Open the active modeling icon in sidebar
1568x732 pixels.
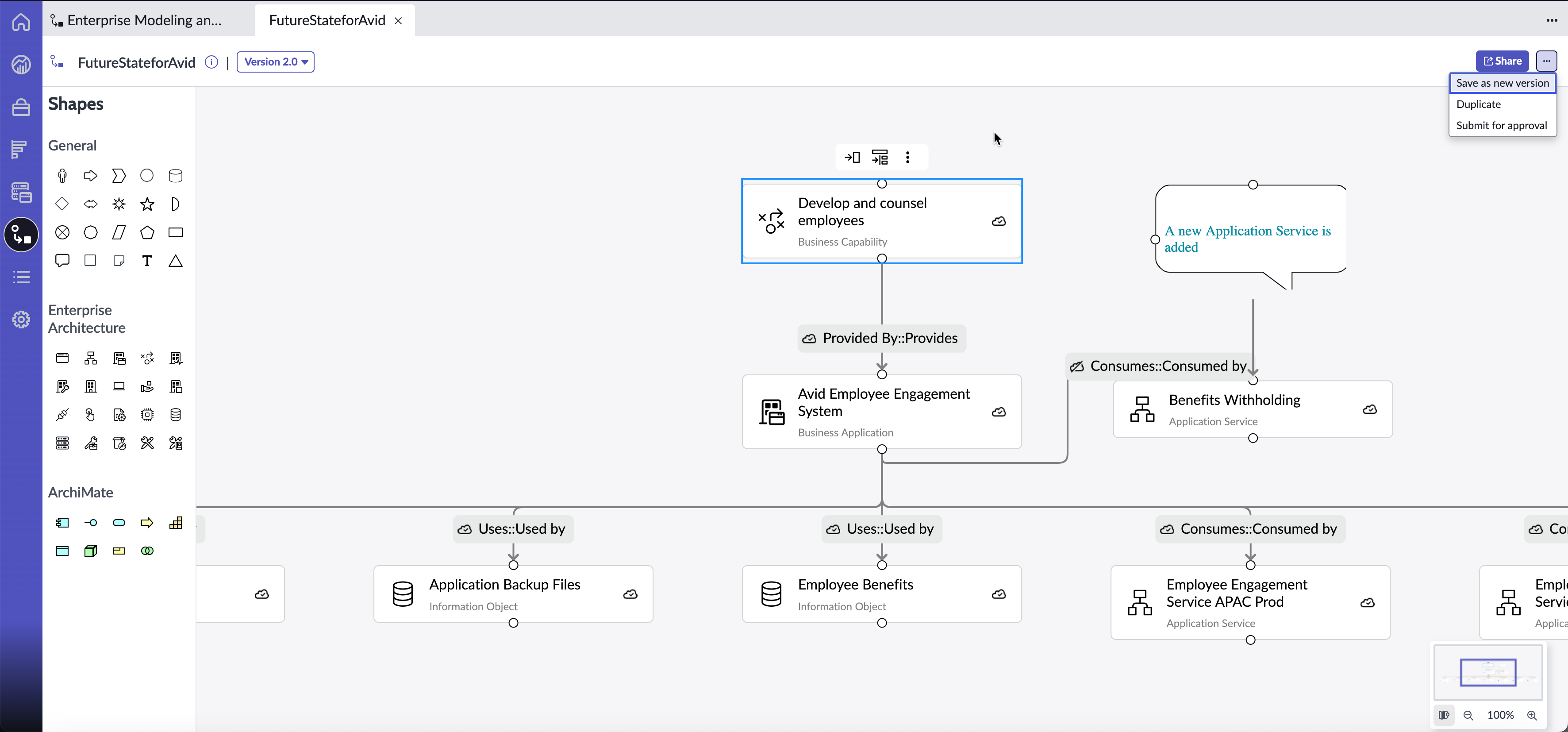pos(21,235)
